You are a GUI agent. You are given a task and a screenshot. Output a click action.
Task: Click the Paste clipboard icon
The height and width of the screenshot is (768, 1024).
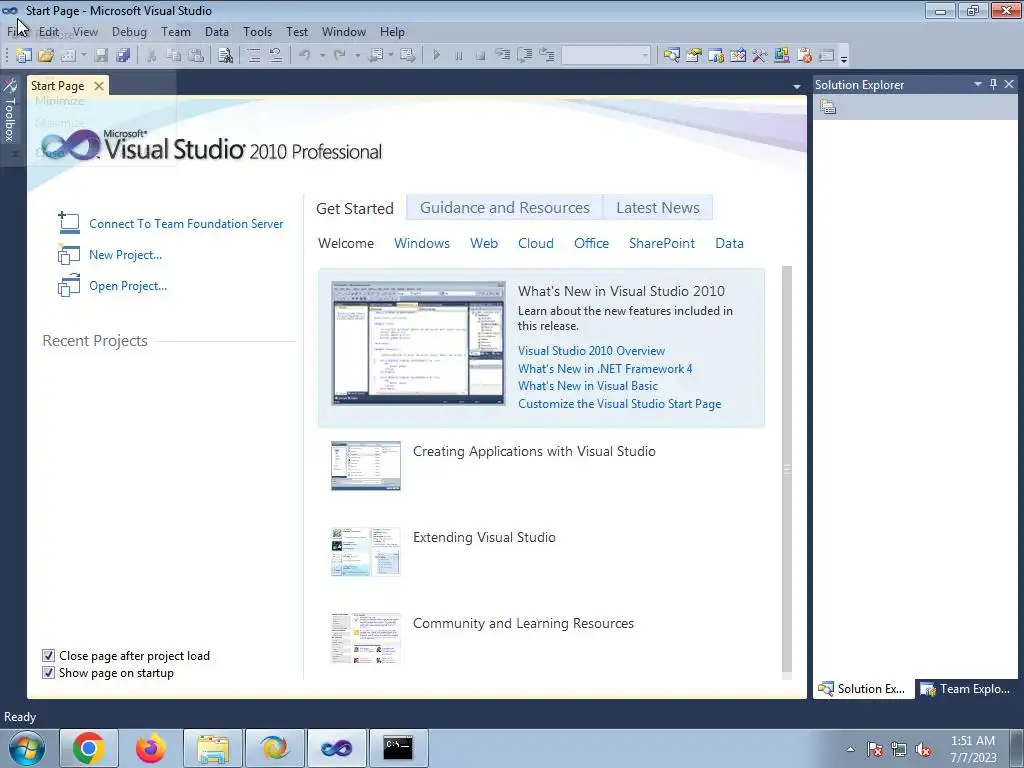196,56
